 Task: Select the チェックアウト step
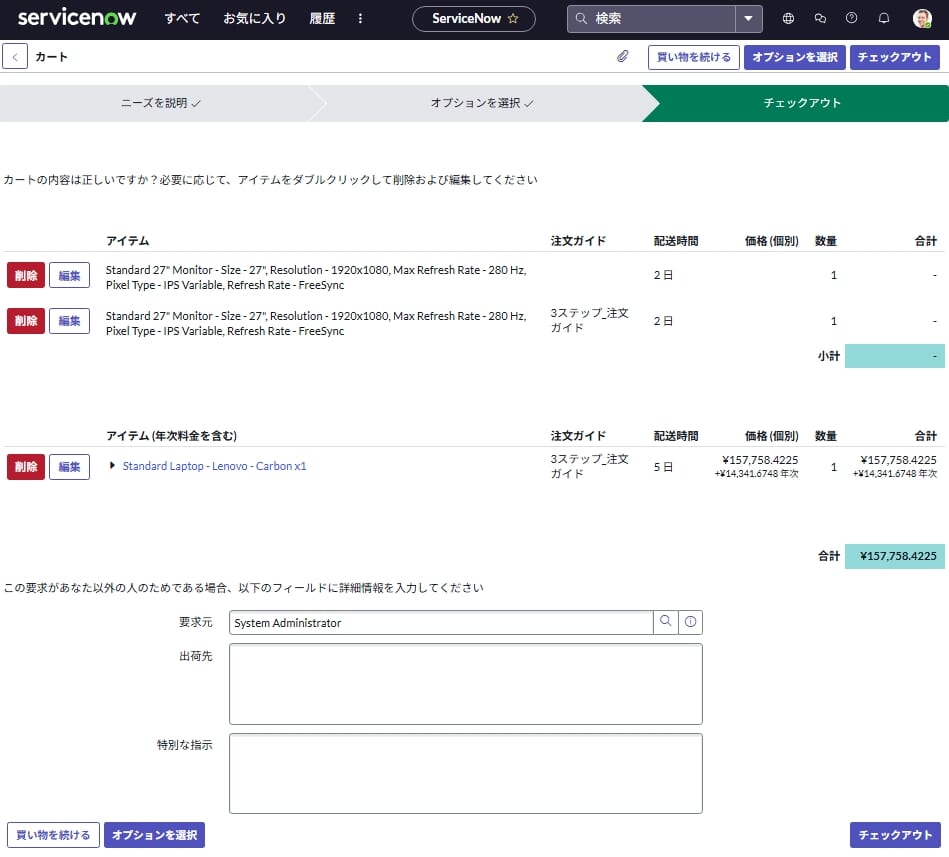[x=801, y=103]
